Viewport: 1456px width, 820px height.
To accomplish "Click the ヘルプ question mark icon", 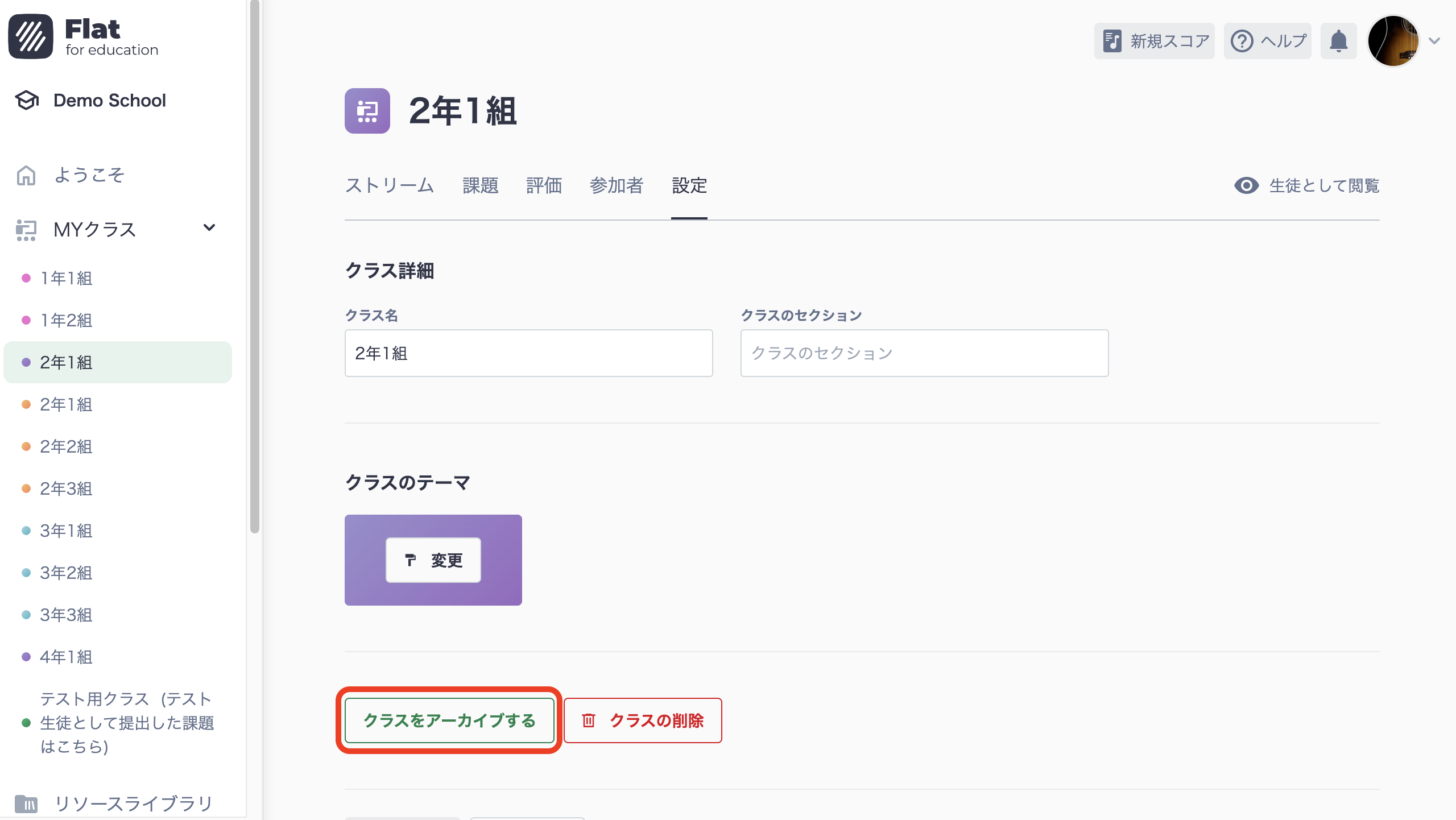I will coord(1242,40).
